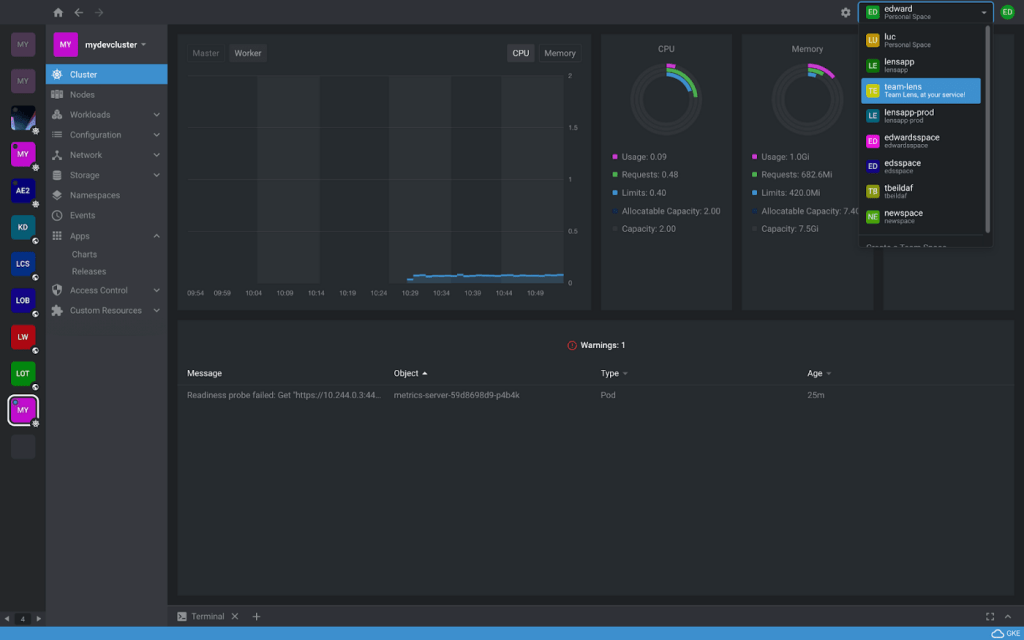Viewport: 1024px width, 640px height.
Task: Click the blue Limits: 0.40 legend swatch
Action: click(x=615, y=193)
